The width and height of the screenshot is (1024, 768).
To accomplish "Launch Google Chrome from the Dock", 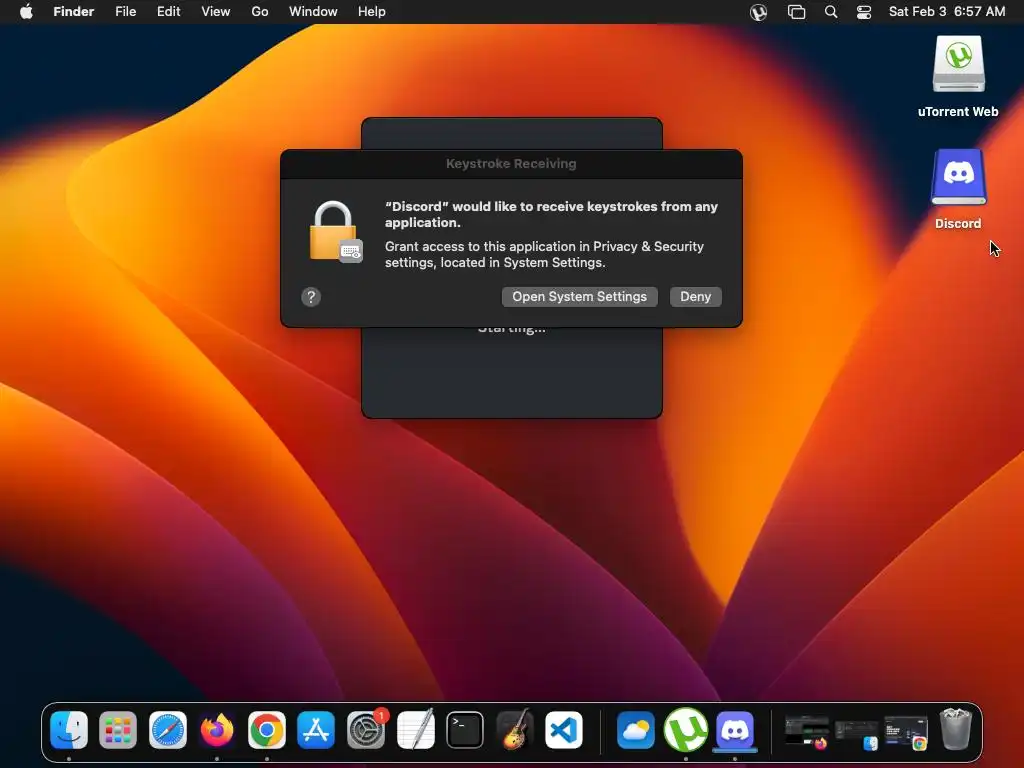I will [266, 729].
